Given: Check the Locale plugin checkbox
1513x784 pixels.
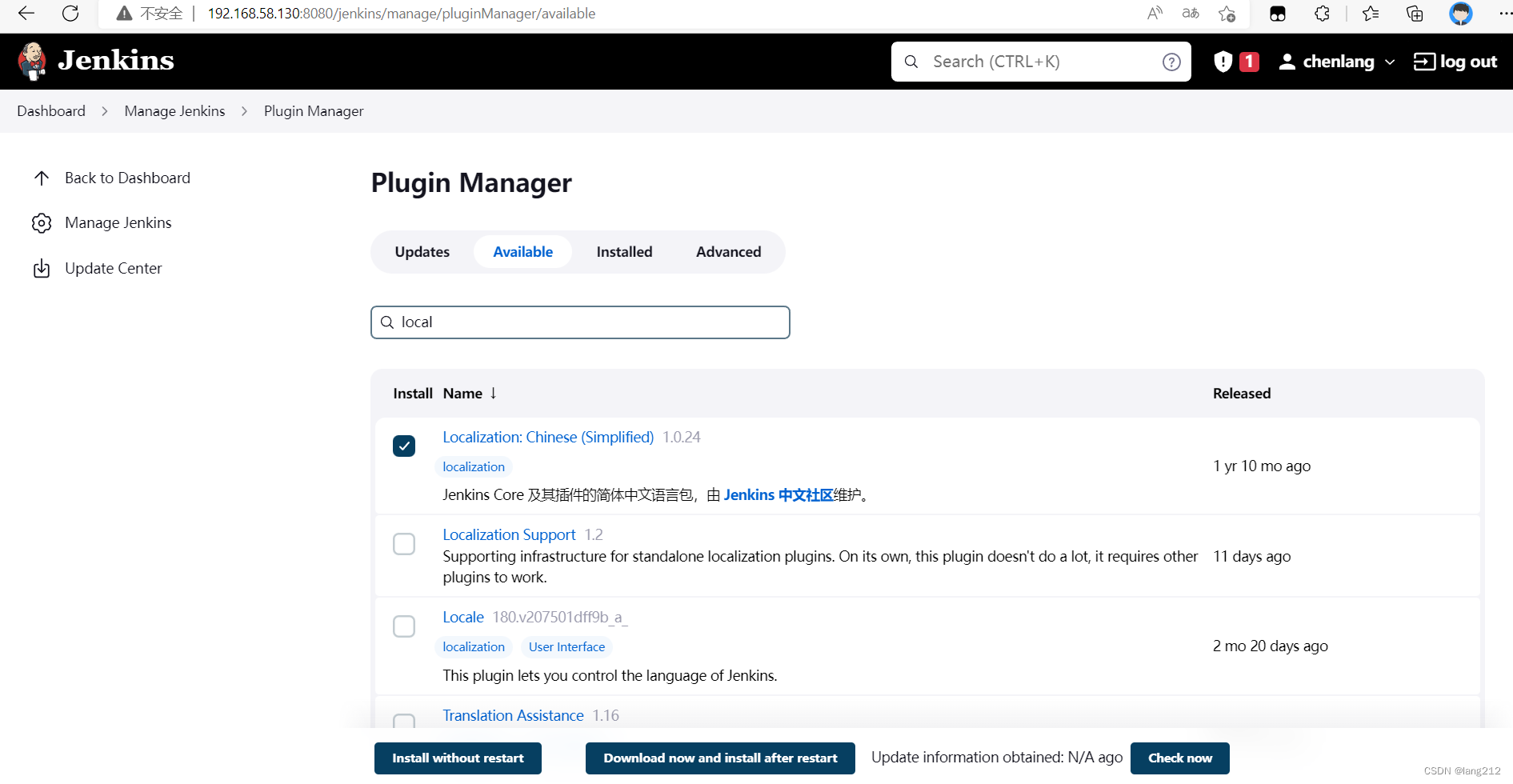Looking at the screenshot, I should click(x=404, y=626).
